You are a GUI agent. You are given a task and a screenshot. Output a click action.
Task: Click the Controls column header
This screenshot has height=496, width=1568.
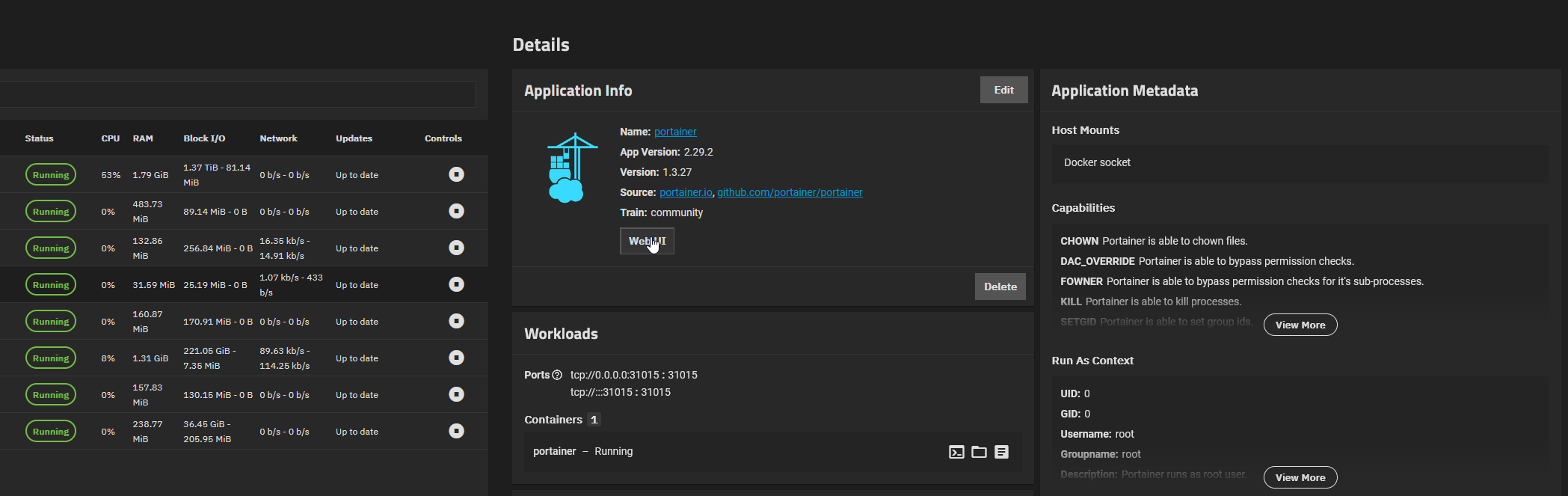(443, 138)
